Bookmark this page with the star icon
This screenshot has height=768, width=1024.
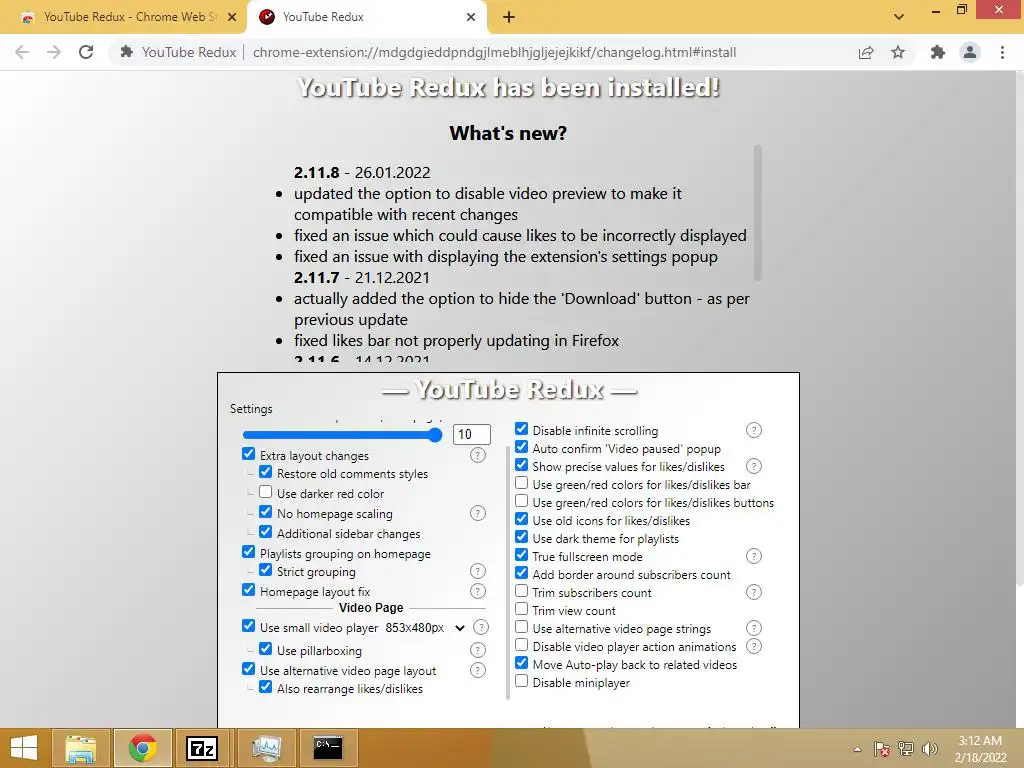pos(898,52)
